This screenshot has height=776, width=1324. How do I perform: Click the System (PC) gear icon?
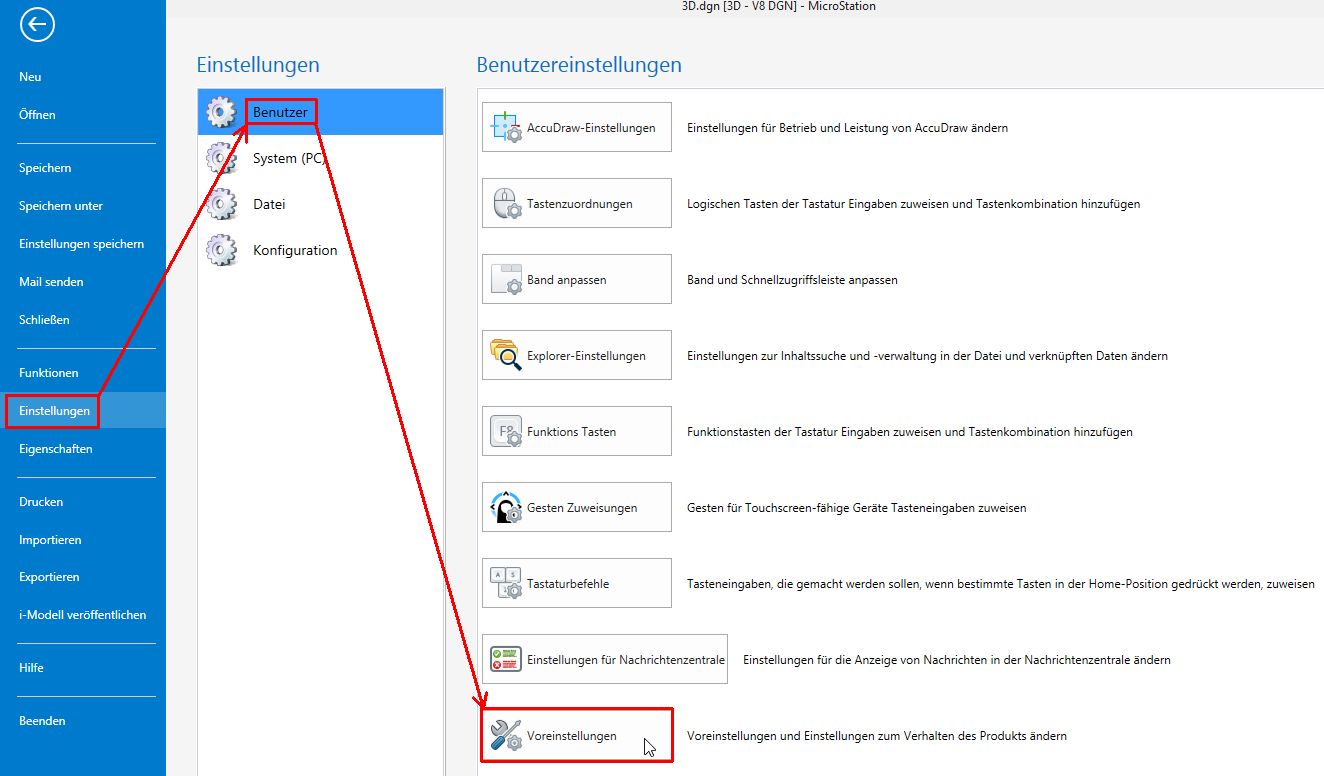(x=221, y=158)
